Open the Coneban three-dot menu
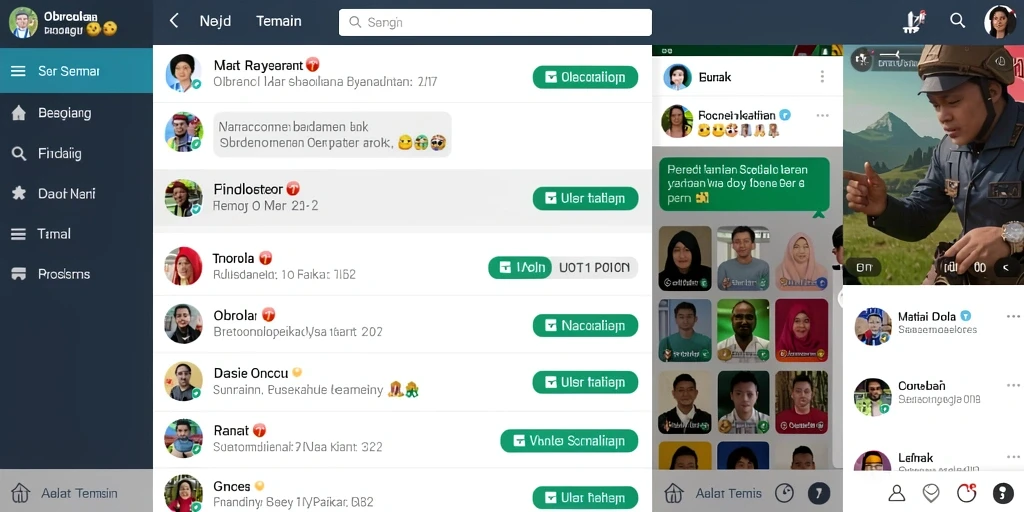Viewport: 1024px width, 512px height. point(1012,386)
